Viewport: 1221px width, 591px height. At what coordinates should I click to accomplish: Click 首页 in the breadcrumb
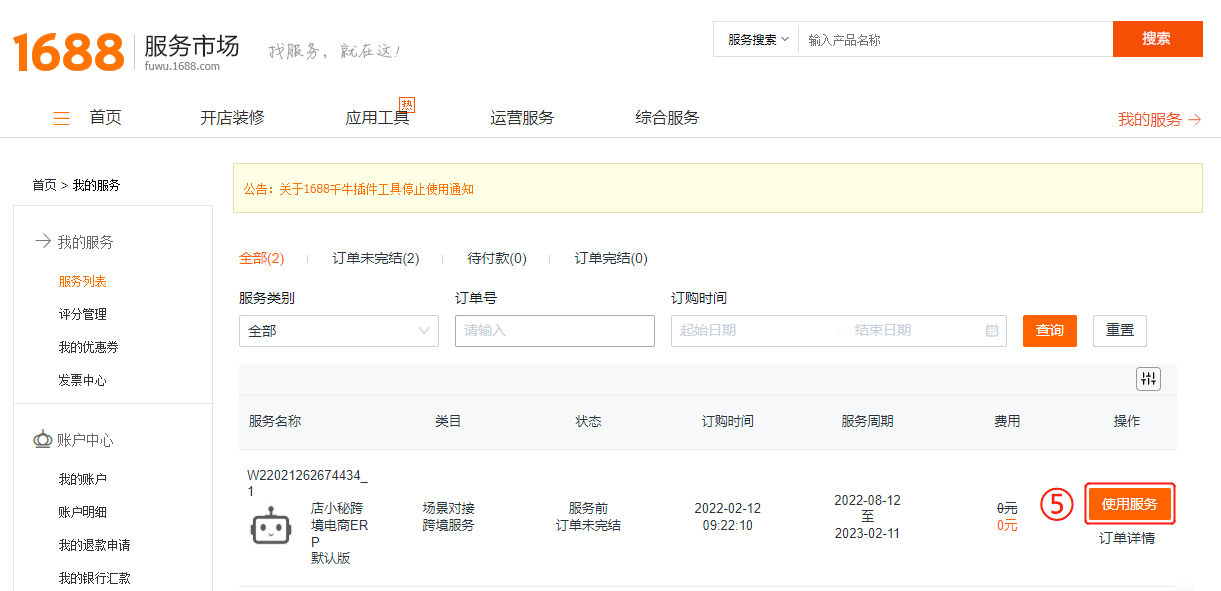click(45, 185)
